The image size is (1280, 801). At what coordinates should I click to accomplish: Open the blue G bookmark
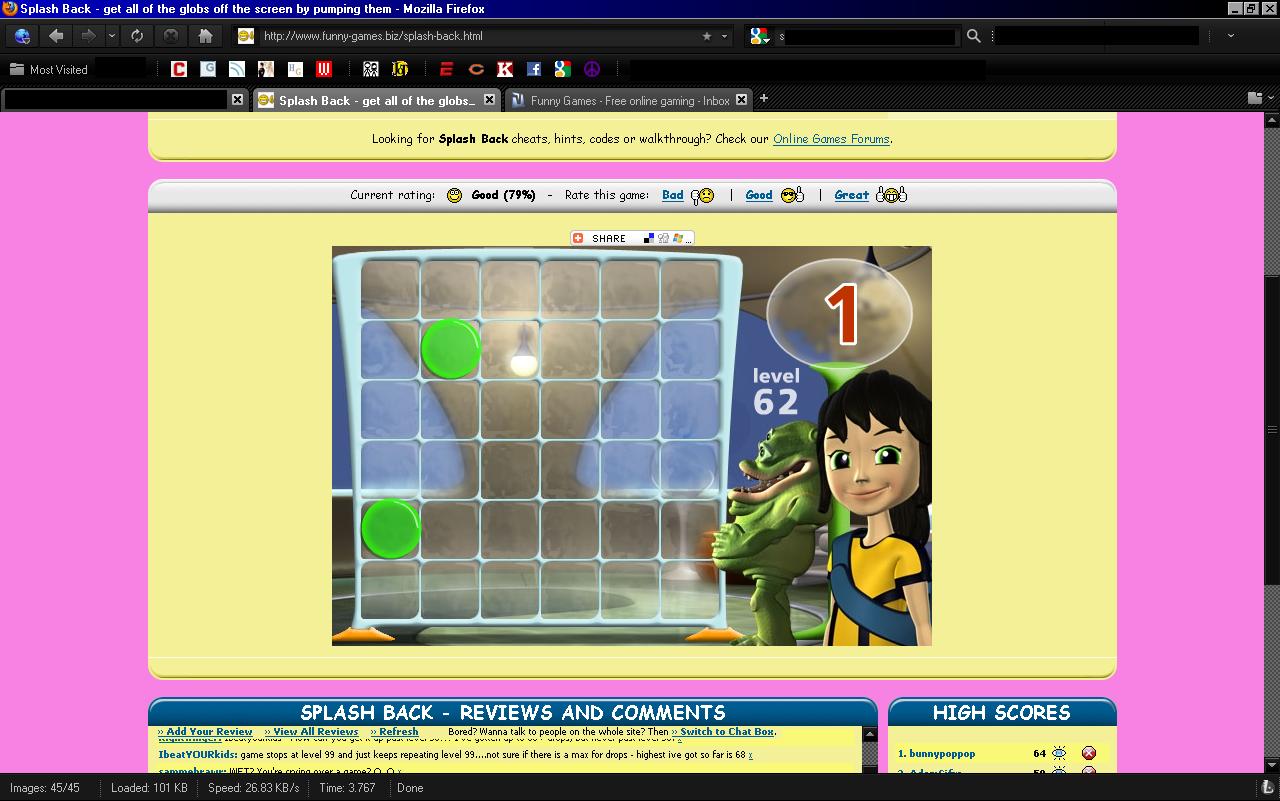[208, 69]
